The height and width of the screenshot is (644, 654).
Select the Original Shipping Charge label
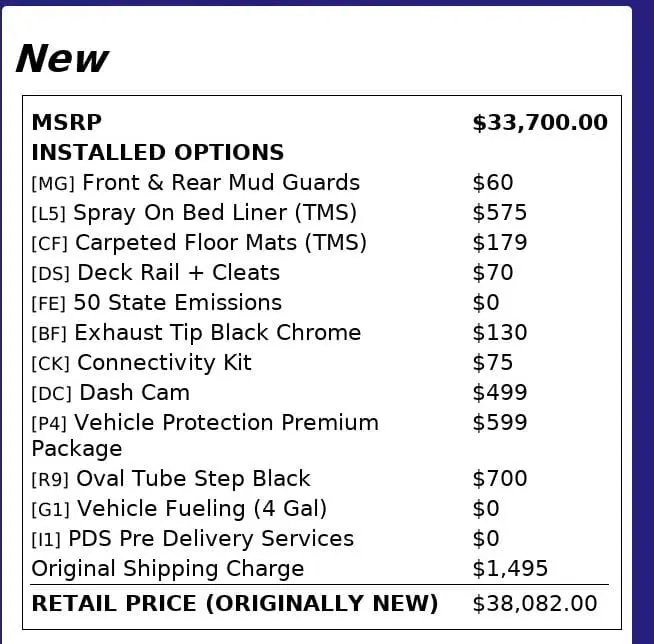click(168, 569)
